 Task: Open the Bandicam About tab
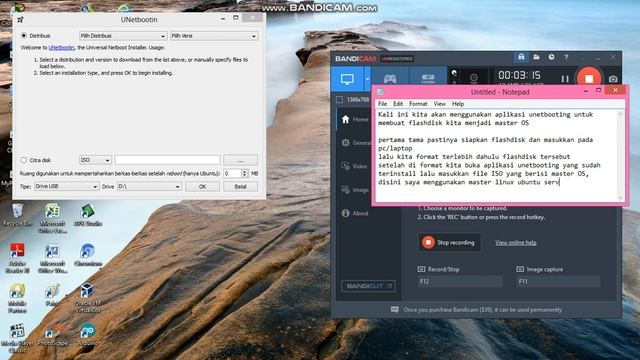coord(355,213)
